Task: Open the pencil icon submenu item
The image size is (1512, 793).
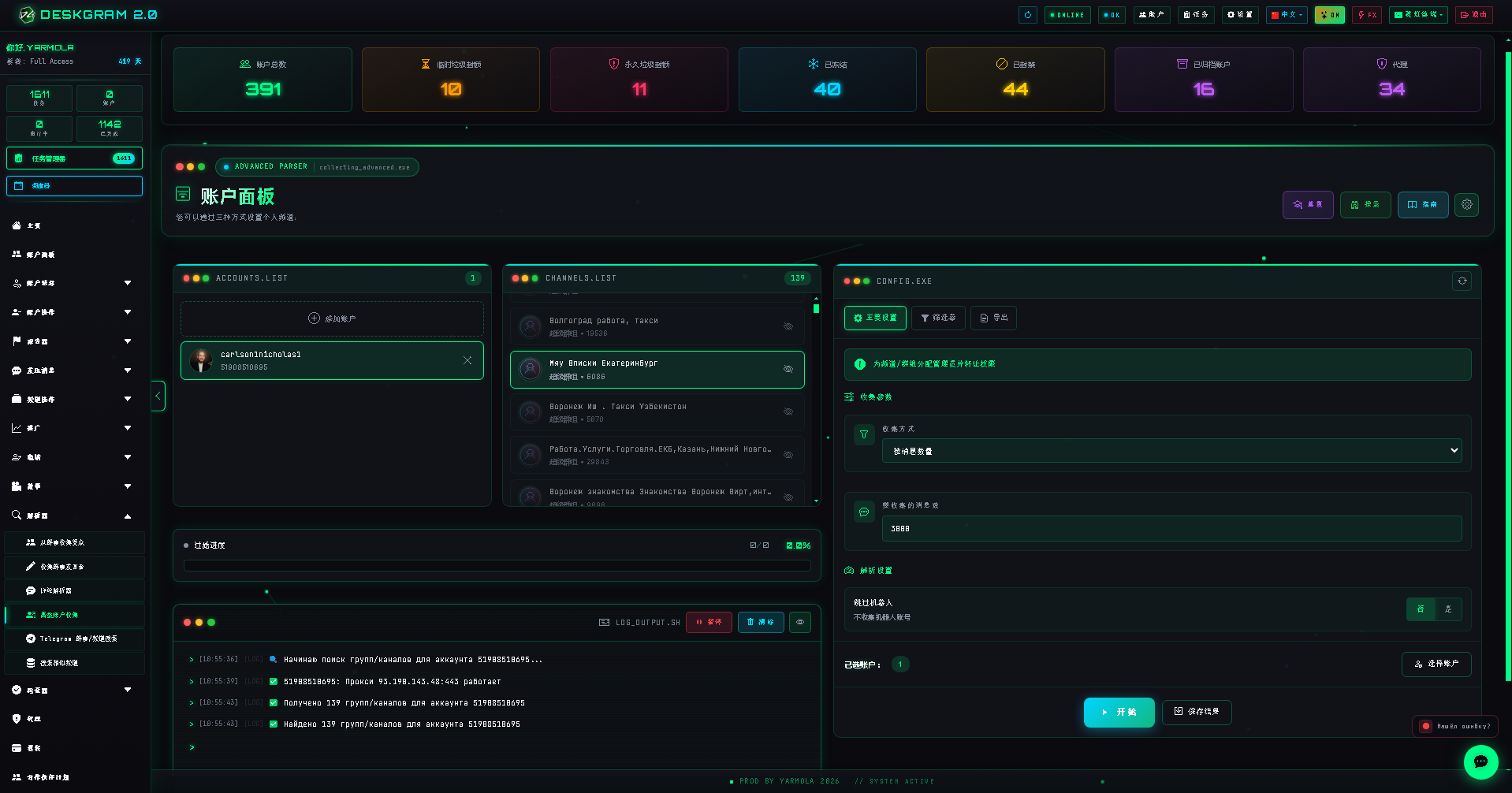Action: point(75,567)
